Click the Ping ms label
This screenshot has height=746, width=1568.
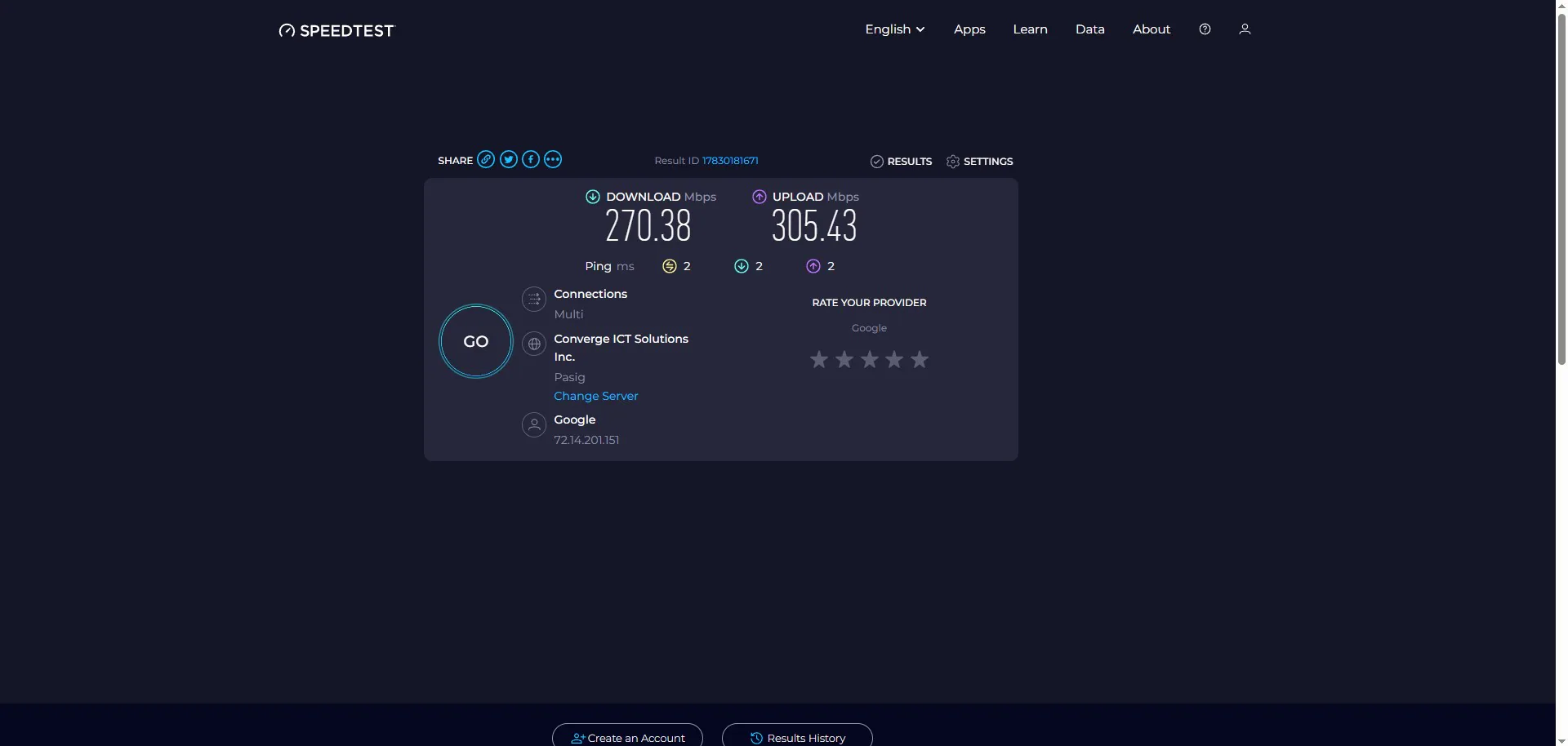click(x=609, y=266)
